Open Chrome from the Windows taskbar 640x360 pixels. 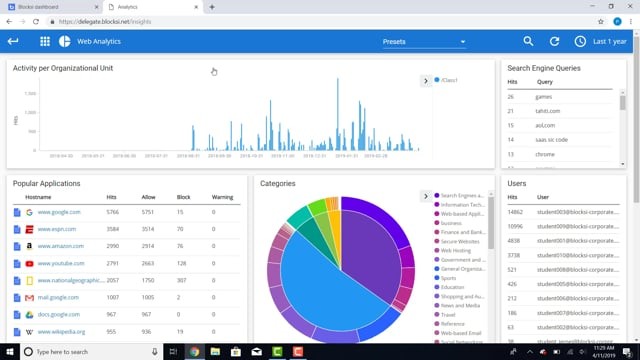tap(194, 351)
